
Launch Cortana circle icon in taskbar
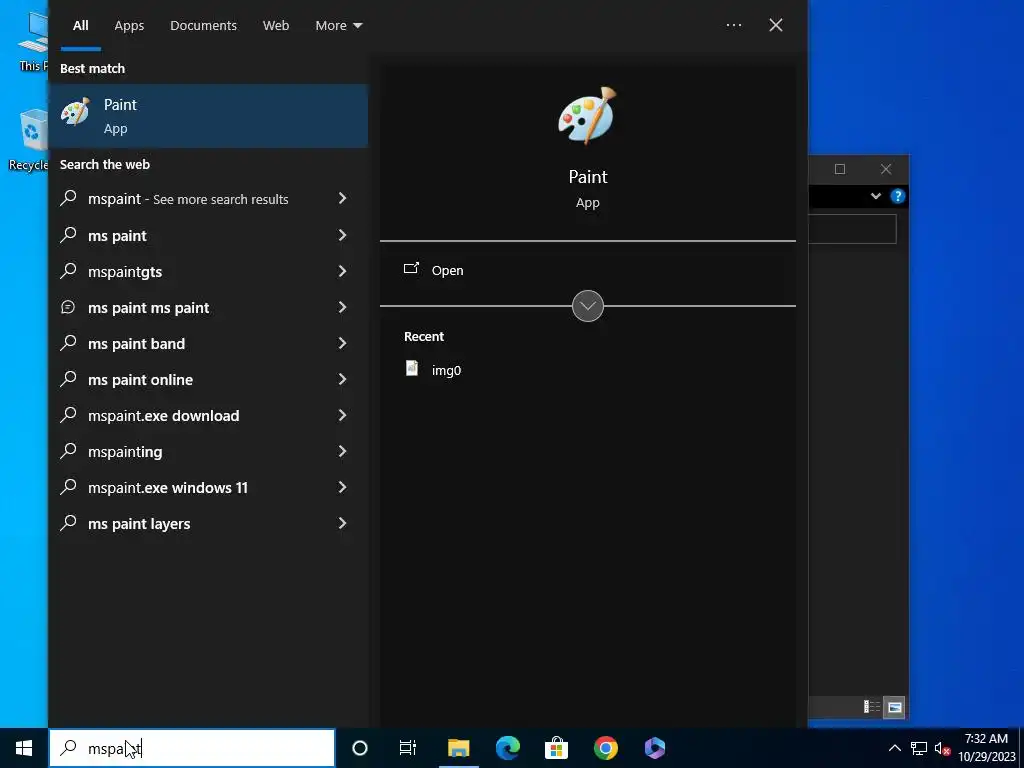point(360,748)
